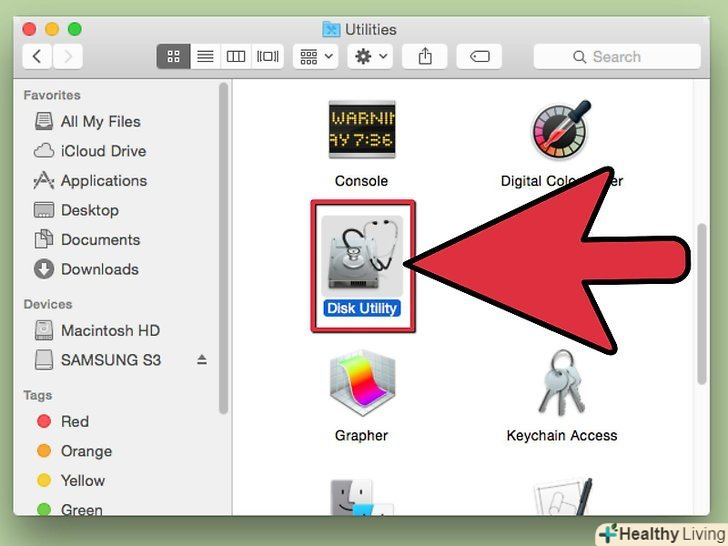Open the gear Action menu

[370, 57]
